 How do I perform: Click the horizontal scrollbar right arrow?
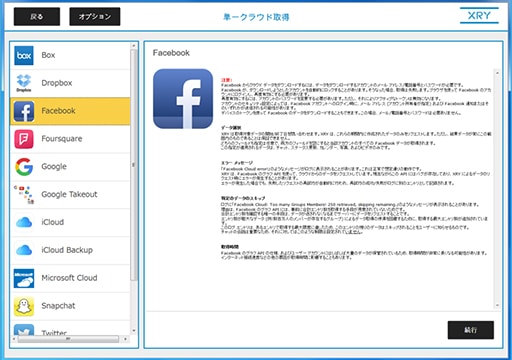coord(126,339)
